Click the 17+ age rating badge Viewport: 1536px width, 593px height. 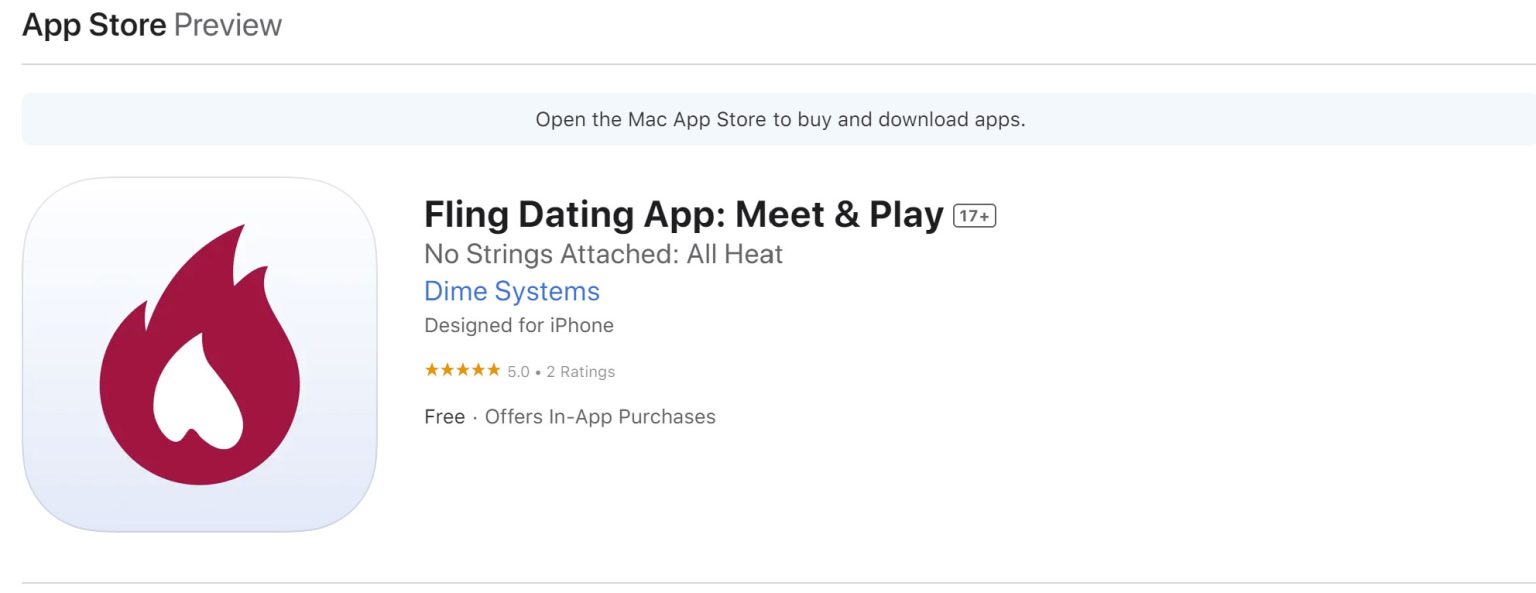(975, 214)
